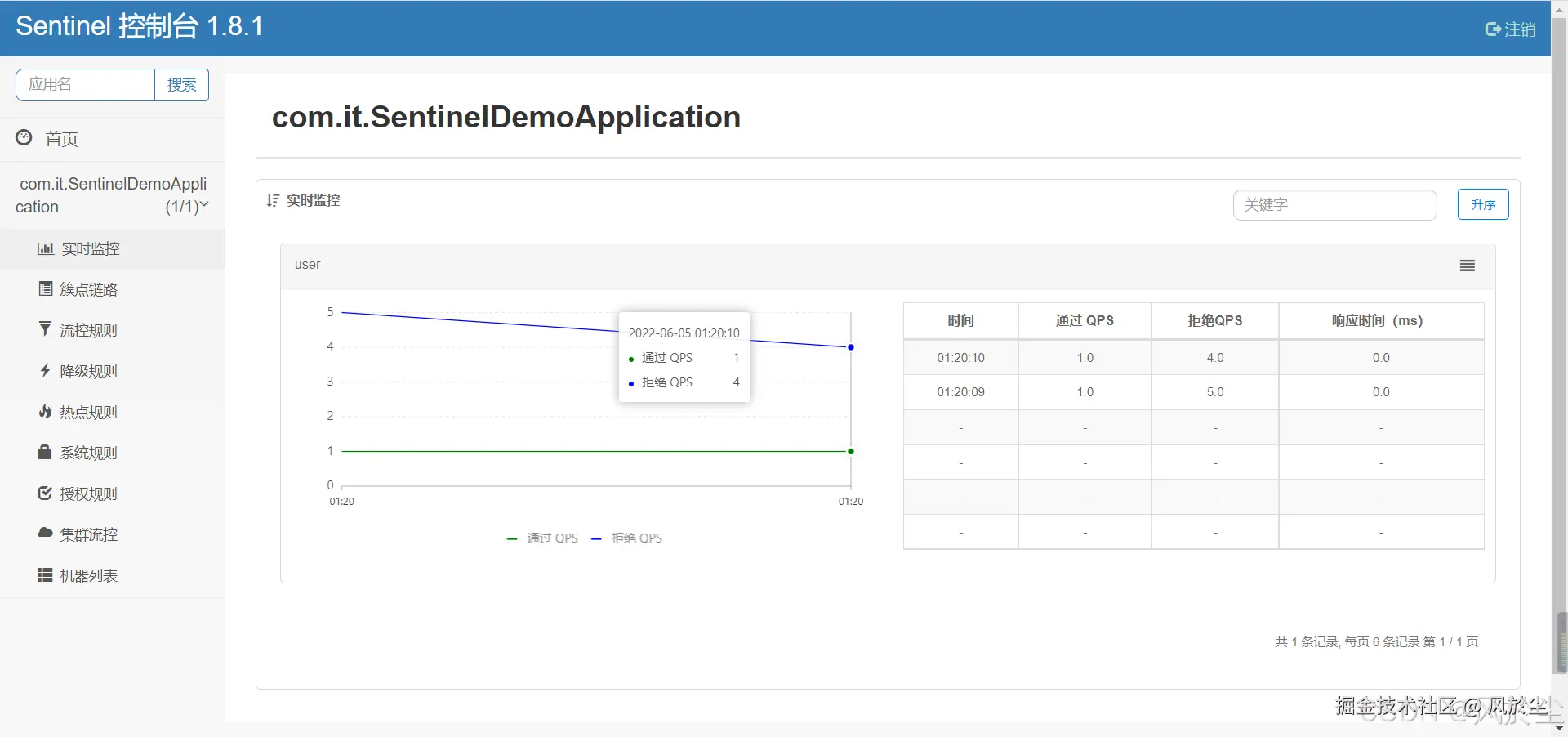Select the com.it.SentinelDemoApplication sidebar app name
Screen dimensions: 1568x737
[x=113, y=195]
